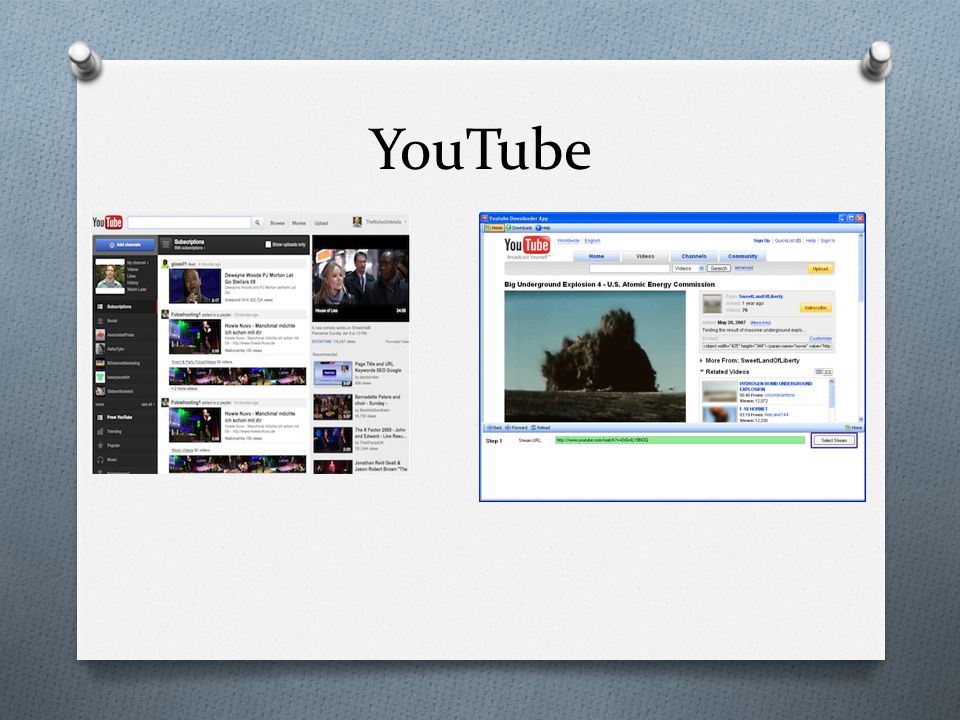This screenshot has width=960, height=720.
Task: Click the Reload button in Downloader App
Action: [x=541, y=428]
